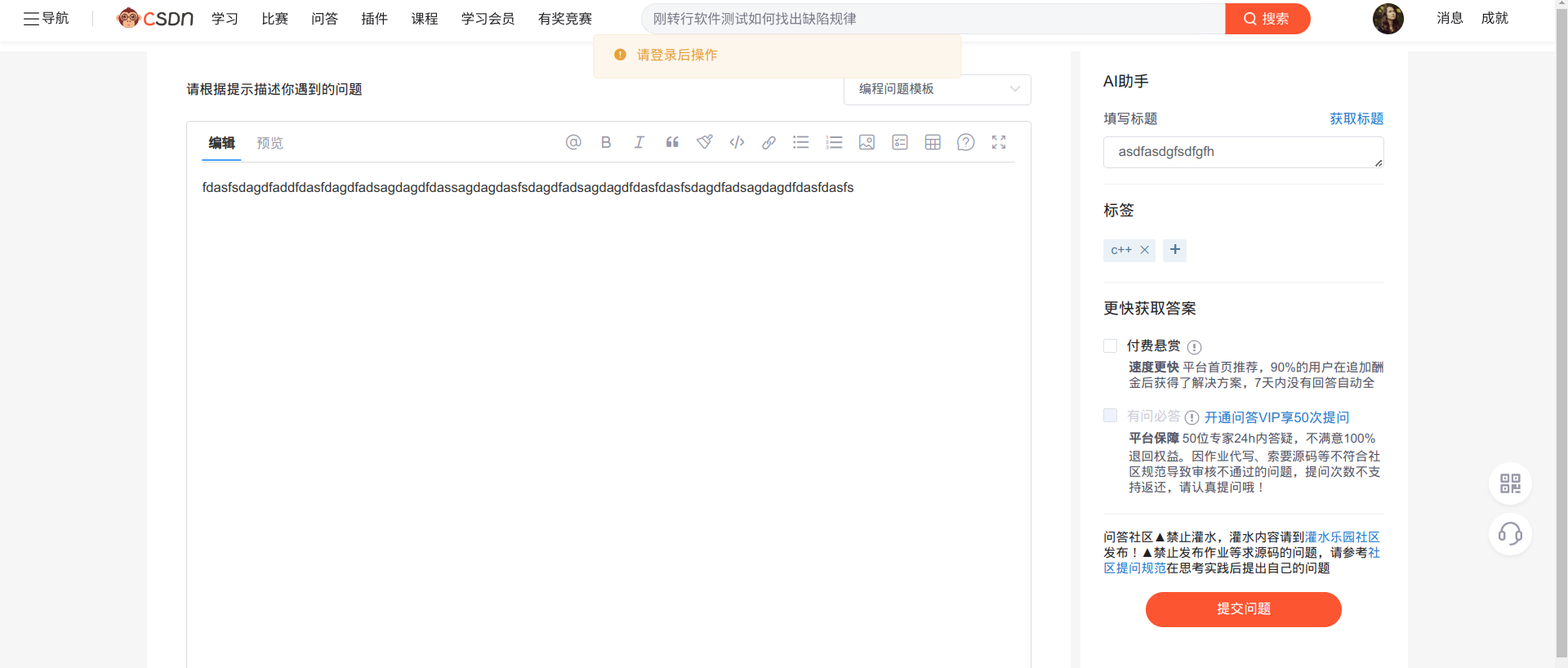Tick the 有问必答 checkbox
Screen dimensions: 1568x668
(x=1110, y=416)
